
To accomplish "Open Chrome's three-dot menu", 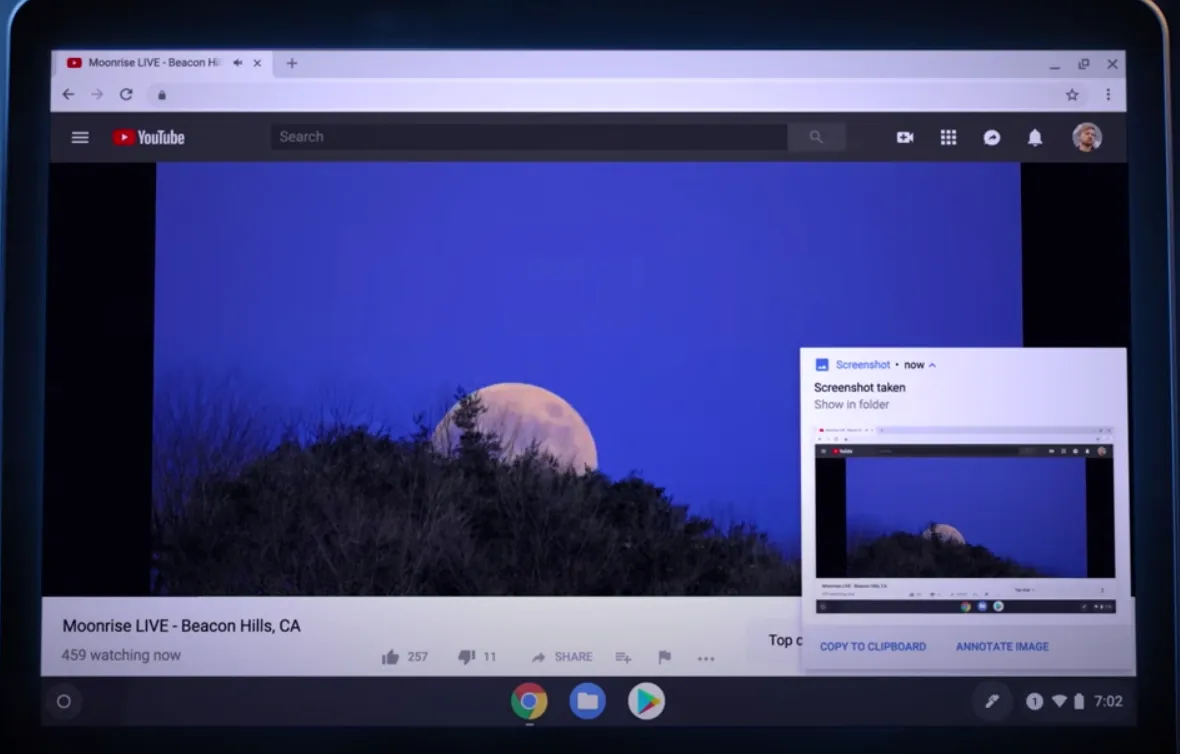I will tap(1108, 93).
